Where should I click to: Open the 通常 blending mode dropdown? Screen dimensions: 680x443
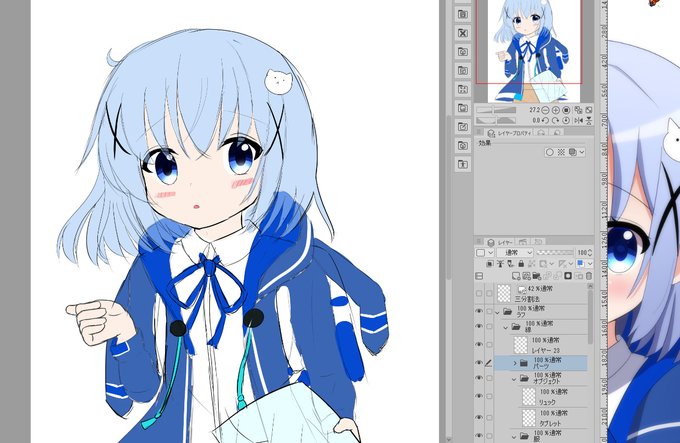[515, 252]
